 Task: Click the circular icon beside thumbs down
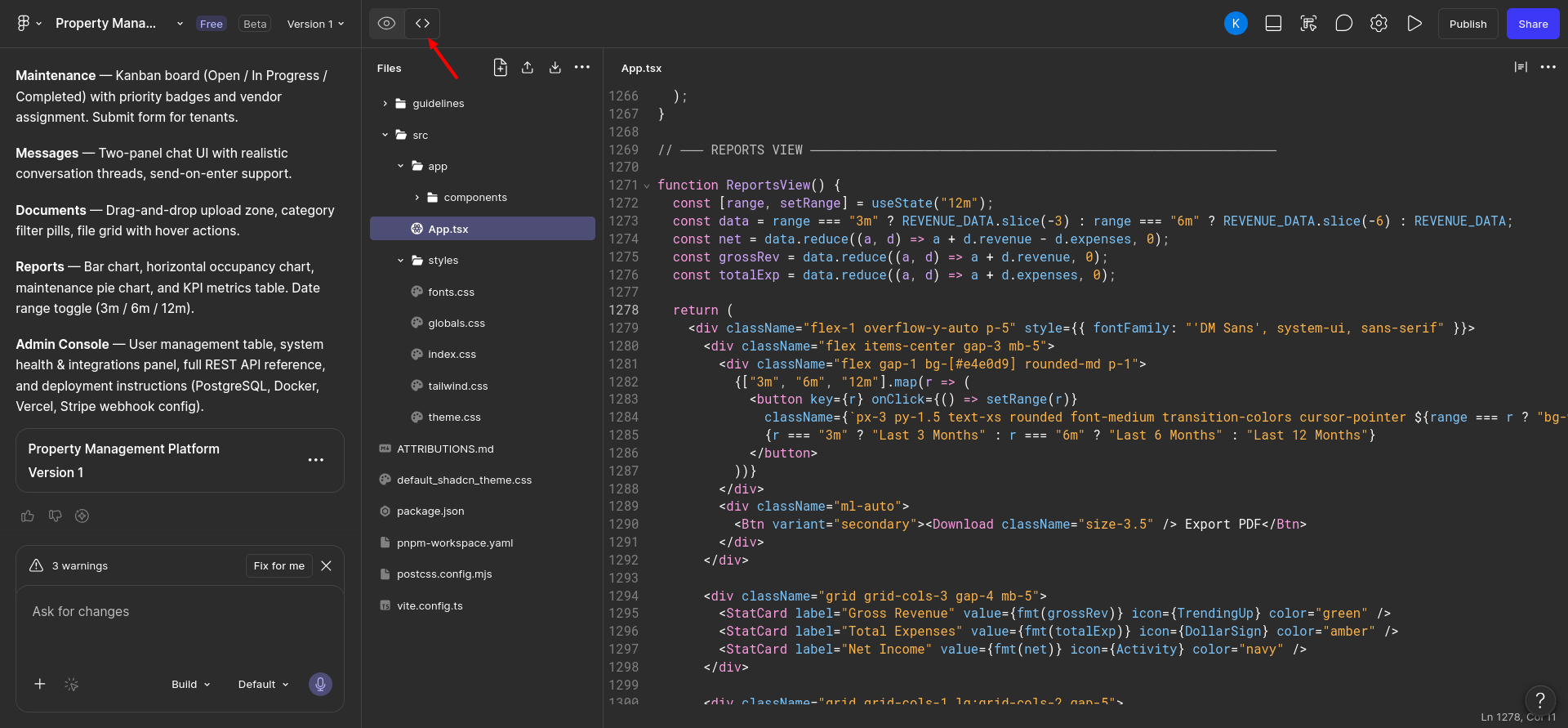click(x=82, y=516)
